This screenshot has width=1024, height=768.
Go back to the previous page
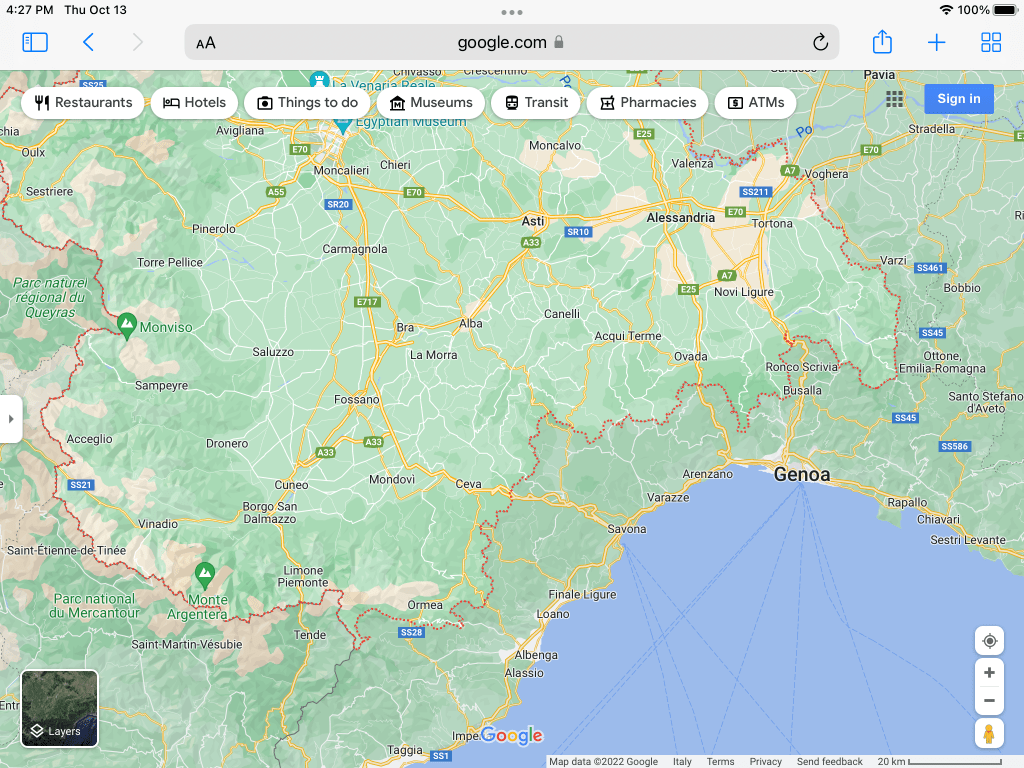(x=88, y=42)
